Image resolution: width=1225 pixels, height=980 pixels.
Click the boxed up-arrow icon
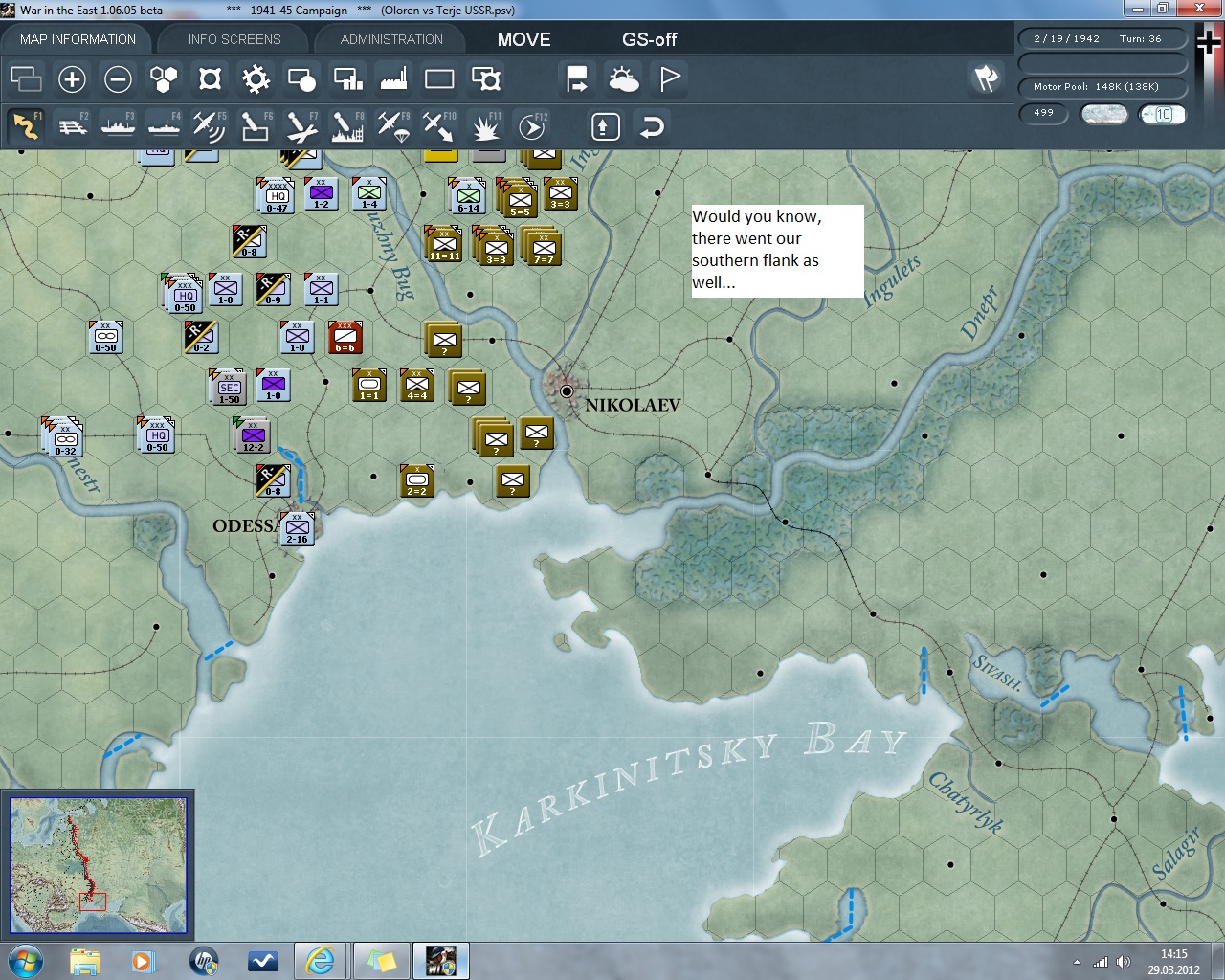606,126
